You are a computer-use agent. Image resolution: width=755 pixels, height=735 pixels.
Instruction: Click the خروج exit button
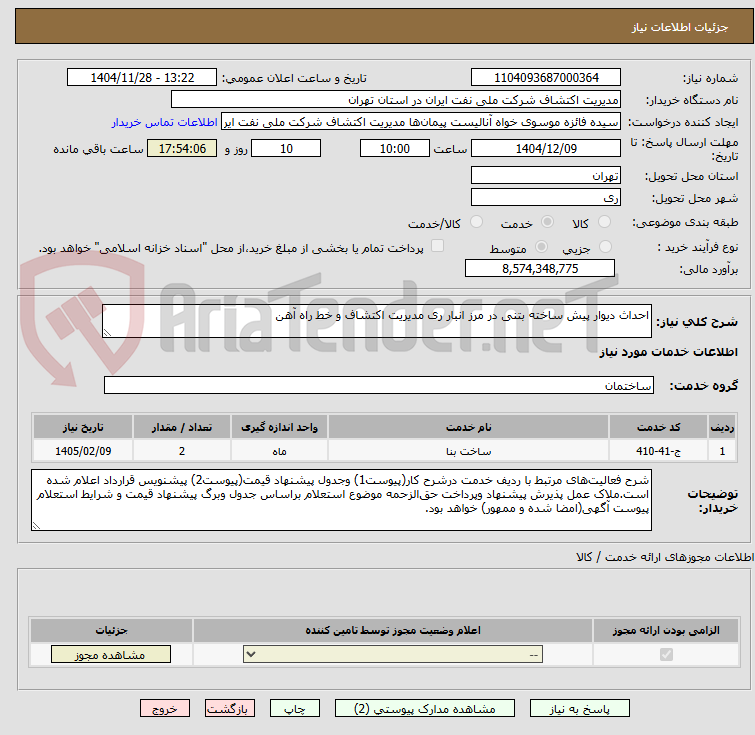pos(165,709)
